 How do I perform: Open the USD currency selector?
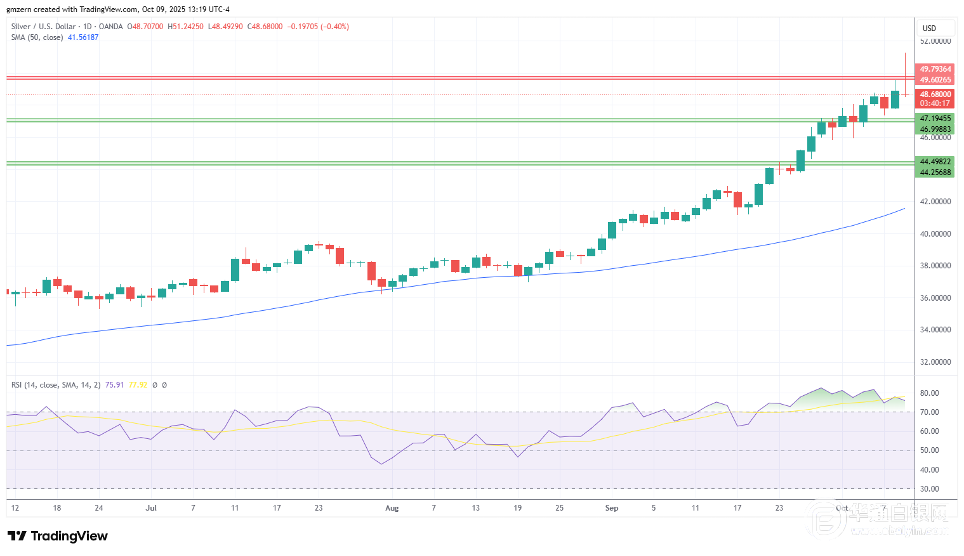[927, 28]
